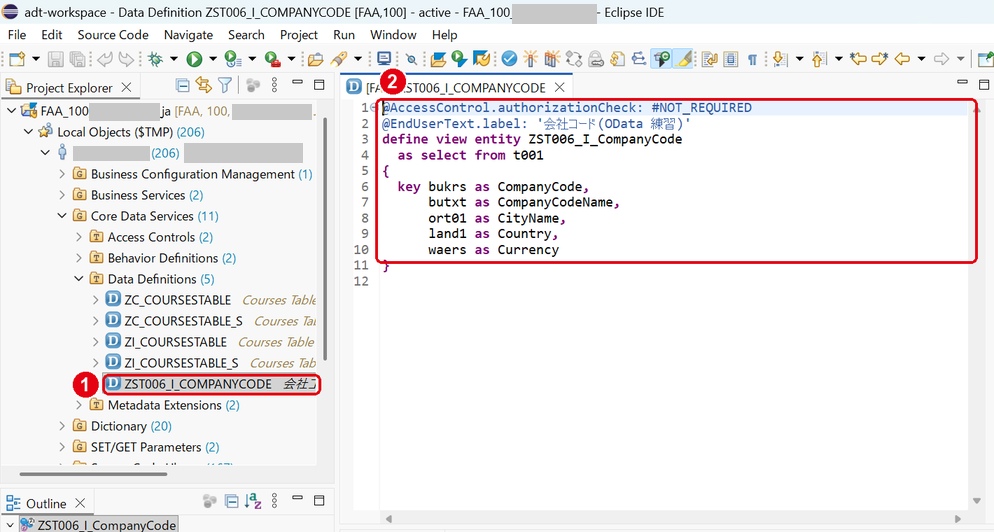Select ZI_COURSESTABLE_S data definition
This screenshot has height=532, width=994.
(181, 363)
